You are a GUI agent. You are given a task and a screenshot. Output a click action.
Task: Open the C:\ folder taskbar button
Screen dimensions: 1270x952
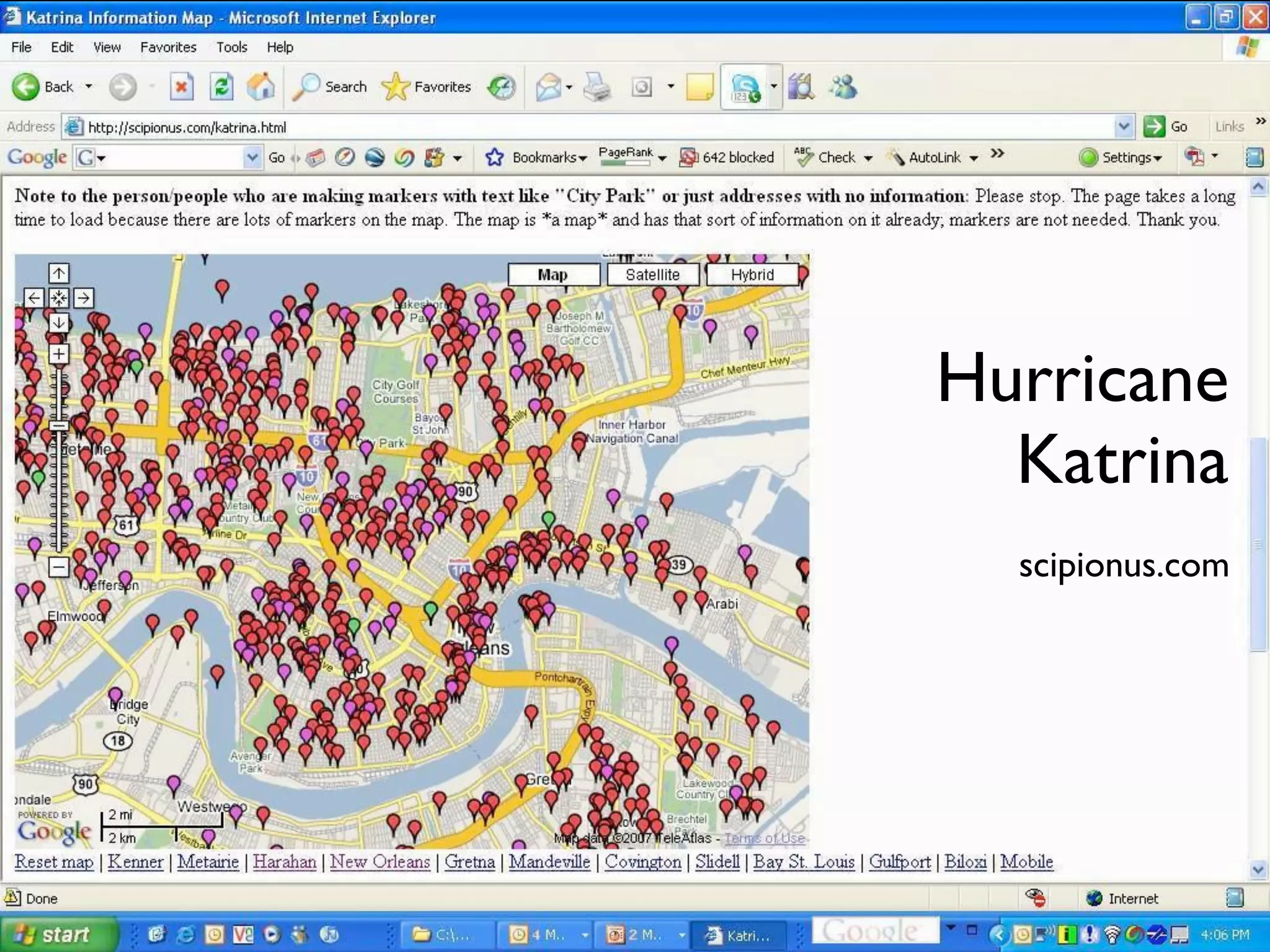pyautogui.click(x=448, y=935)
